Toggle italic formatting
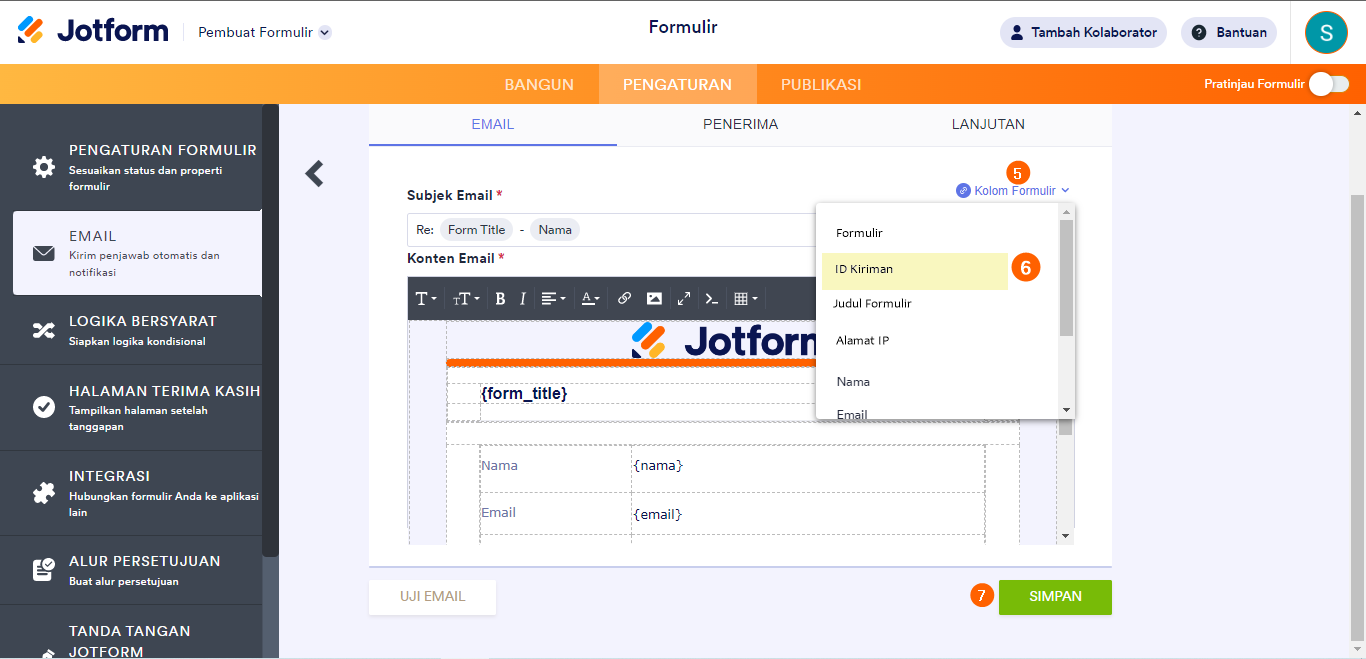 click(522, 298)
